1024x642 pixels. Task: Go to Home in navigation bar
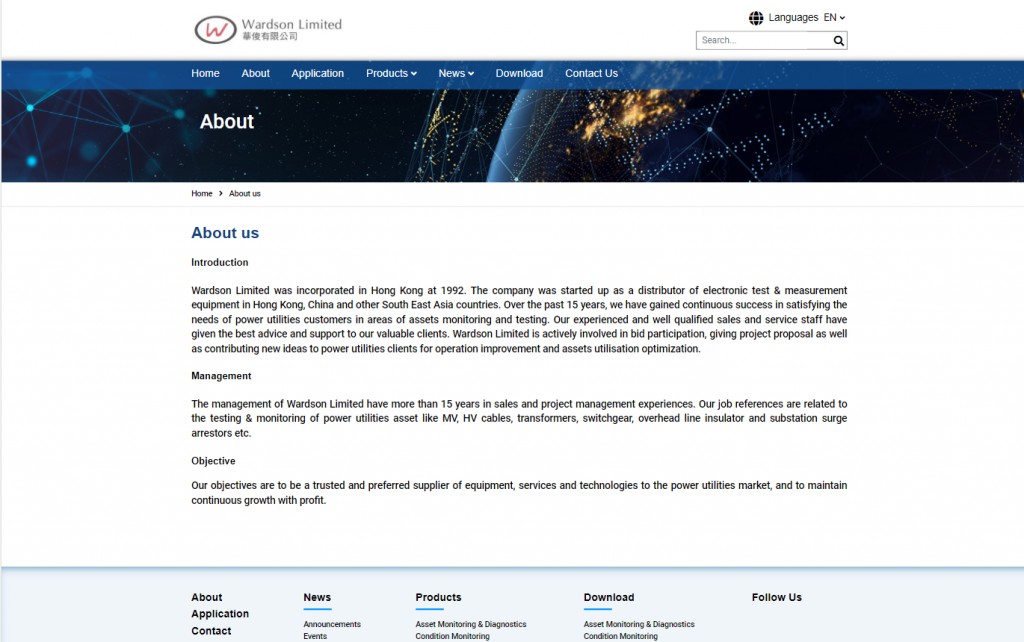pos(205,73)
